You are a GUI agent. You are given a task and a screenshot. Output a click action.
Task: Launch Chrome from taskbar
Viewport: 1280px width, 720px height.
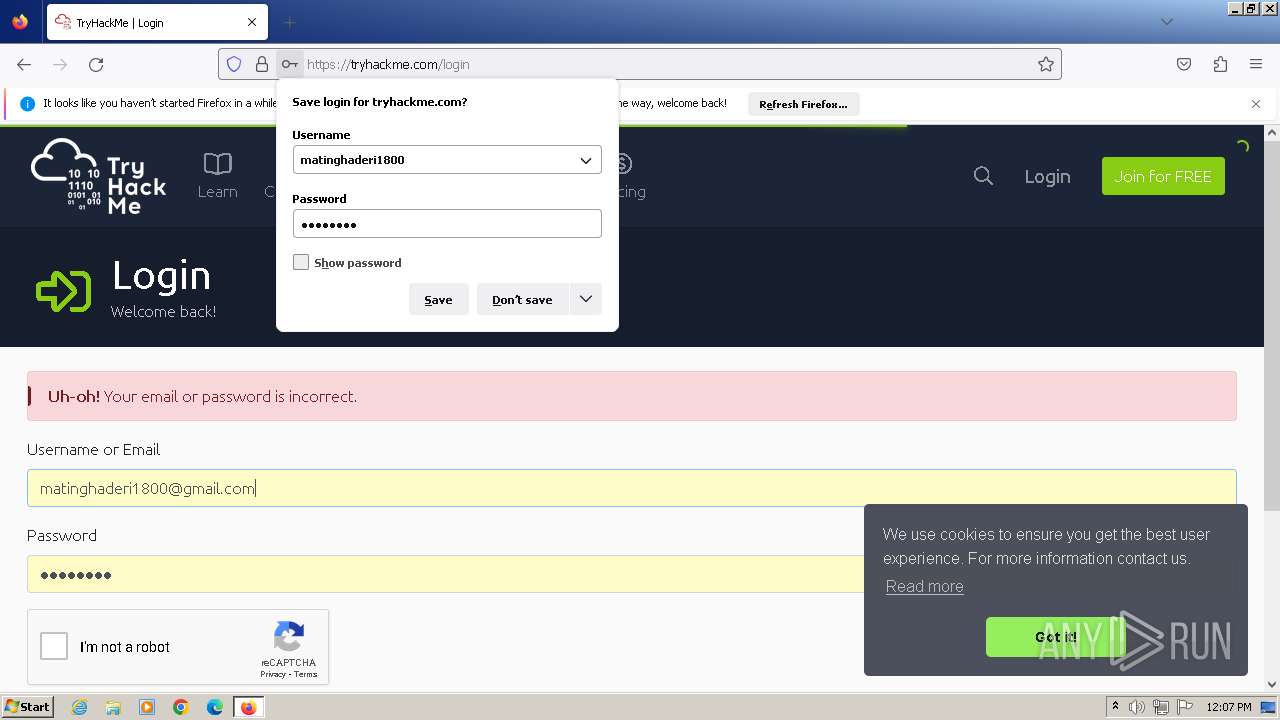(x=181, y=707)
